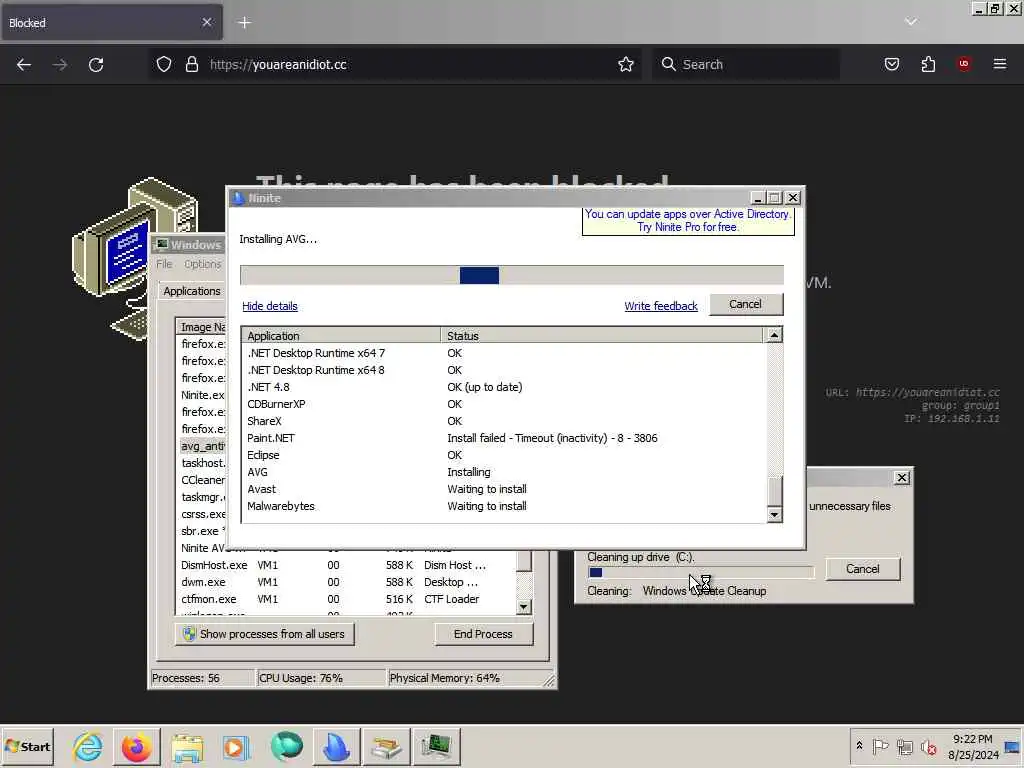Viewport: 1024px width, 768px height.
Task: Select avg_anti process in Task Manager
Action: point(202,446)
